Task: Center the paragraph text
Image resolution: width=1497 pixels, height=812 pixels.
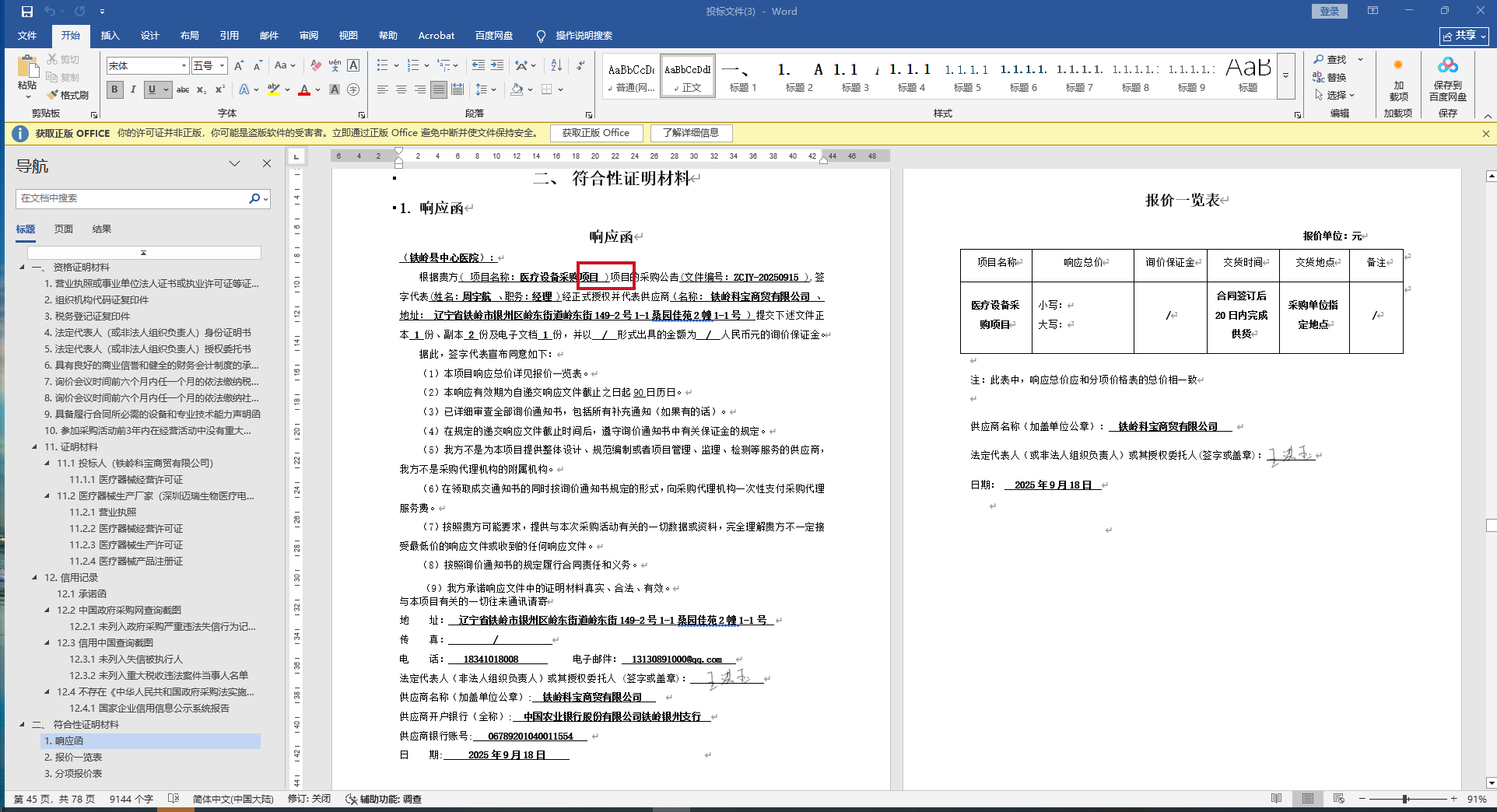Action: 401,90
